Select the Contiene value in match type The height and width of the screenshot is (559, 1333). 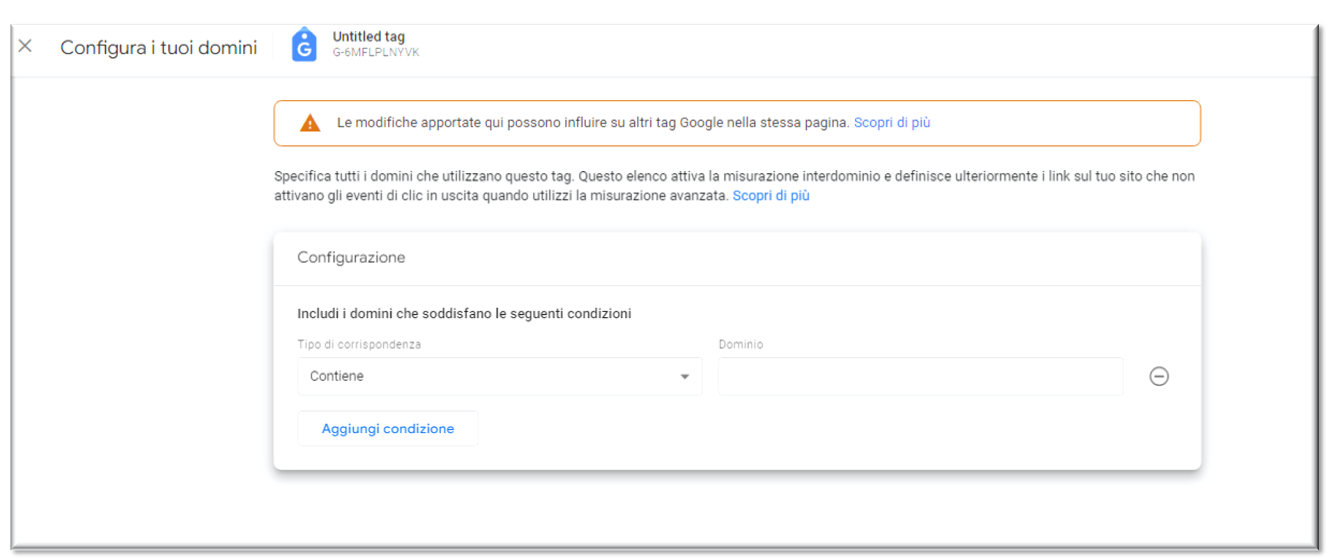(337, 376)
